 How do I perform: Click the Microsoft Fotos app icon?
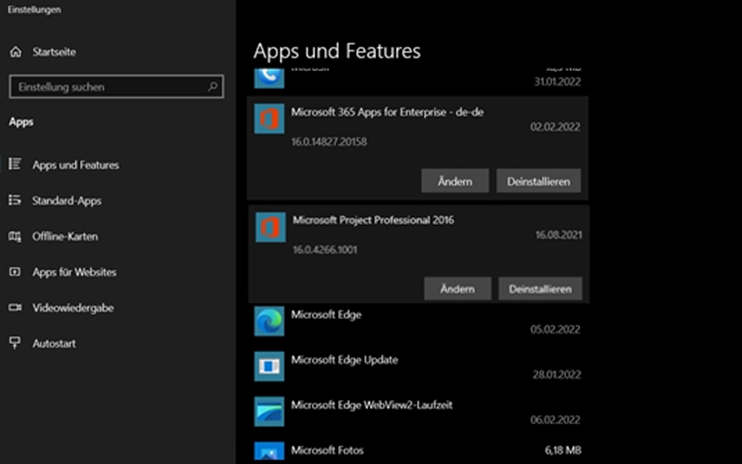269,453
